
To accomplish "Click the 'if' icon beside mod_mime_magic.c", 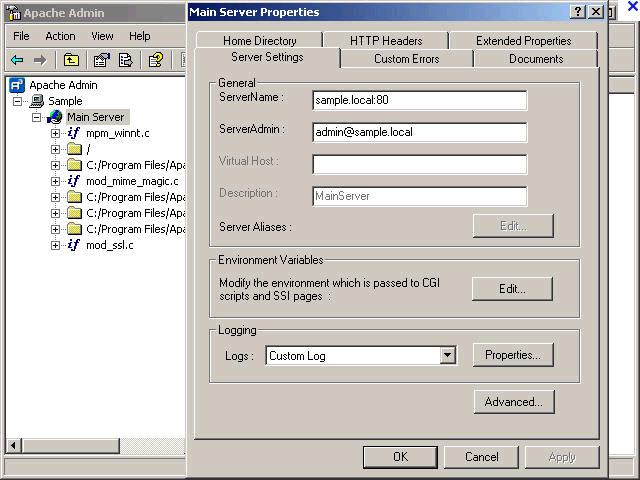I will (x=74, y=181).
